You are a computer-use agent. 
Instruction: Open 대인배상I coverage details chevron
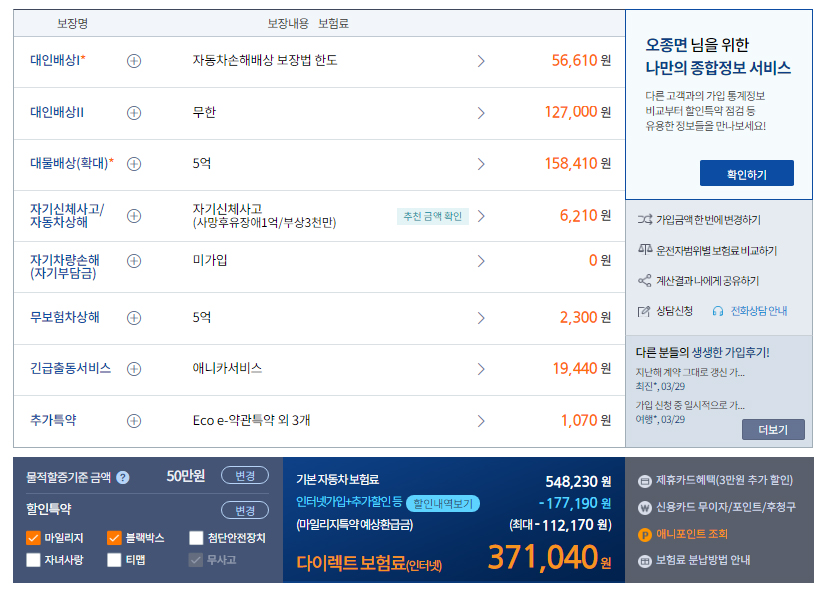click(x=481, y=61)
